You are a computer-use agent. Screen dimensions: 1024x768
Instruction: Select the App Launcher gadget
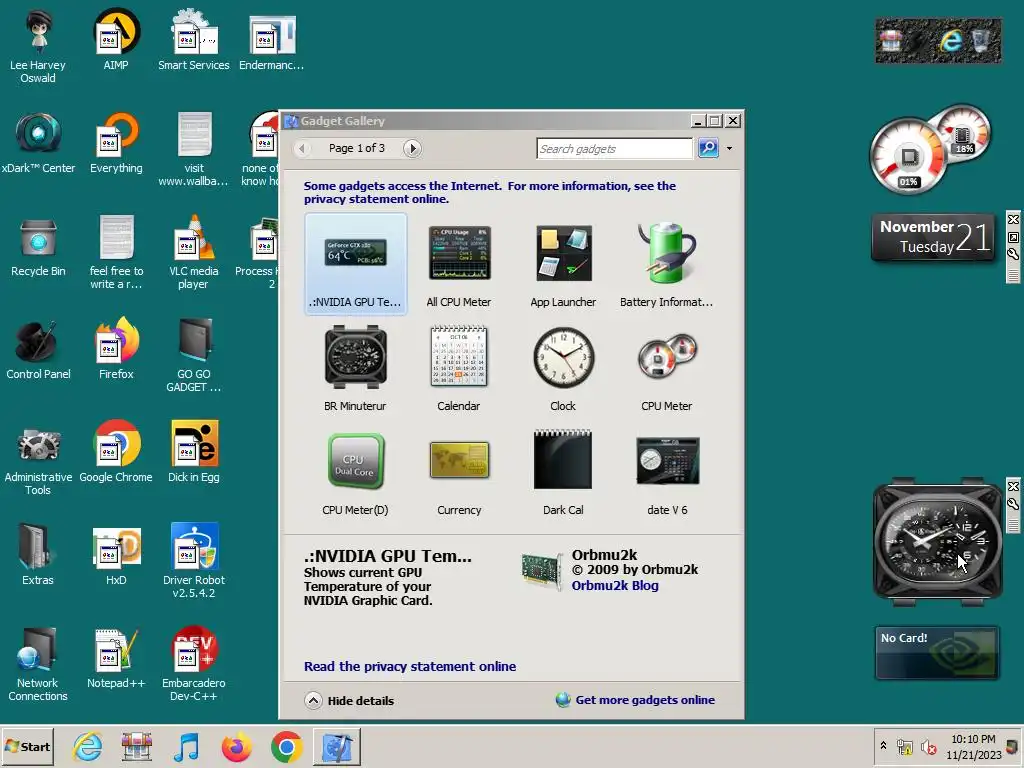(x=563, y=264)
